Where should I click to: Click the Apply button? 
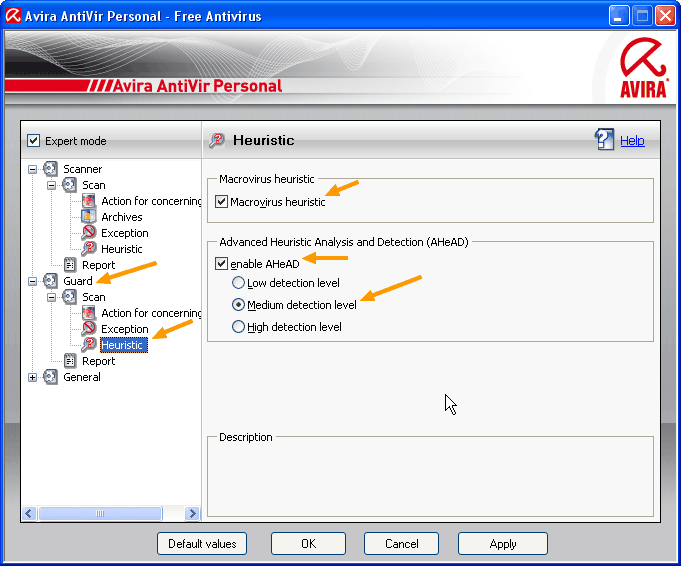coord(502,543)
